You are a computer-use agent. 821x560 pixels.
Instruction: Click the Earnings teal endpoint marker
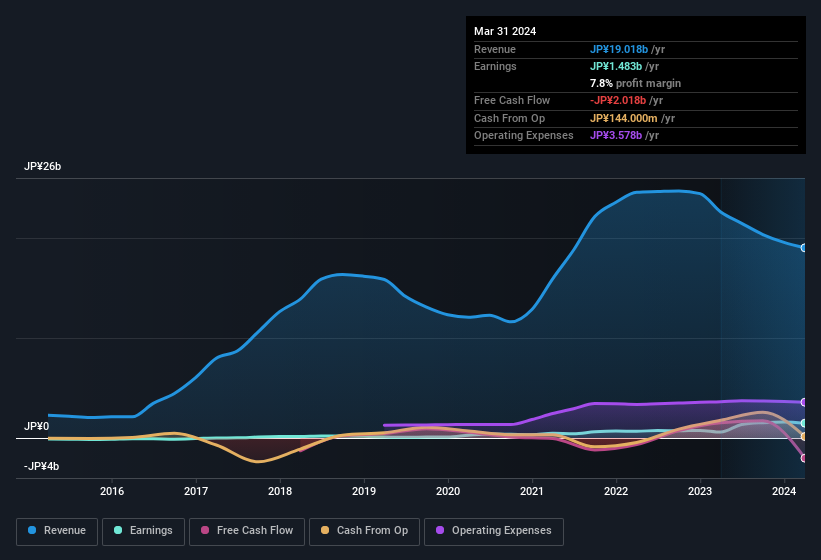click(804, 423)
